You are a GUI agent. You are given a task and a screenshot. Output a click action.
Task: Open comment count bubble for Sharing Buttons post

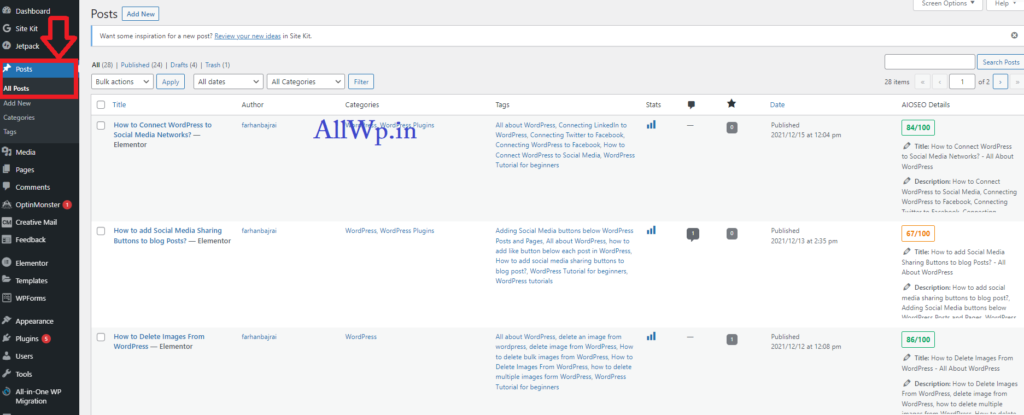(693, 234)
